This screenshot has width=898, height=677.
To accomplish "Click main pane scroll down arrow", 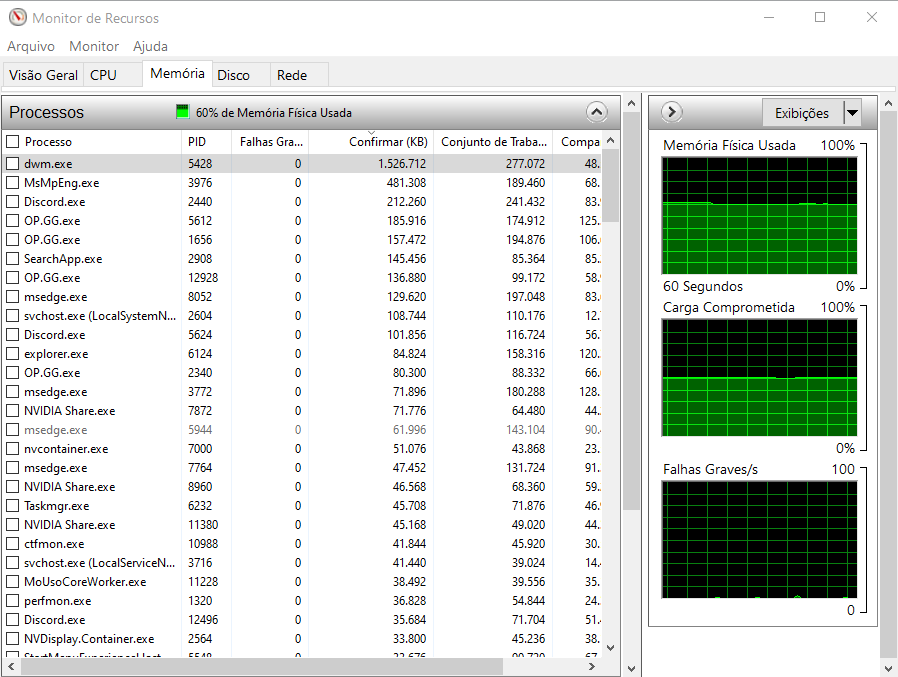I will [631, 668].
